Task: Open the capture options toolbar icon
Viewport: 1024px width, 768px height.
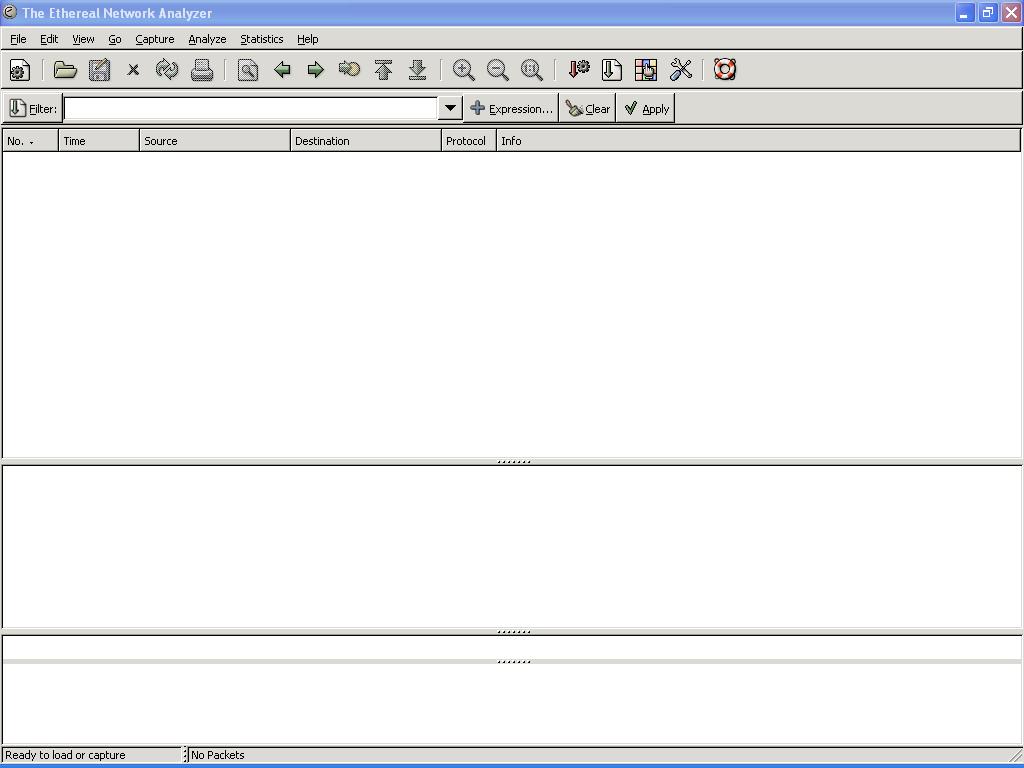Action: (x=19, y=70)
